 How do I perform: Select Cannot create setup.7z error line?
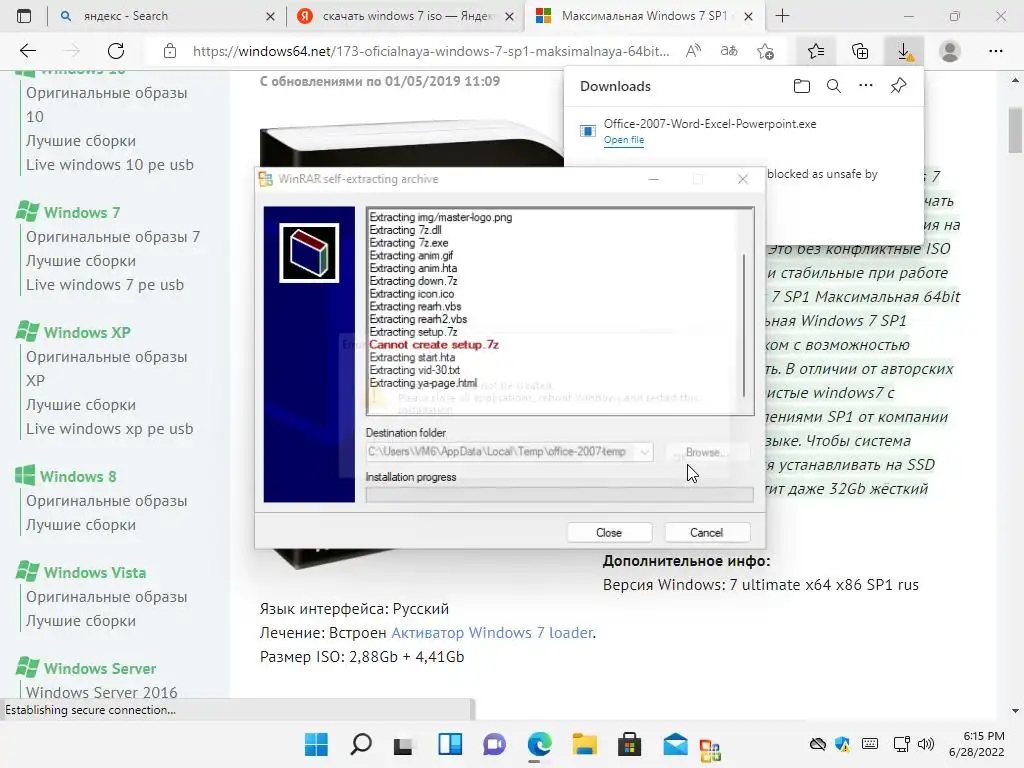[434, 344]
